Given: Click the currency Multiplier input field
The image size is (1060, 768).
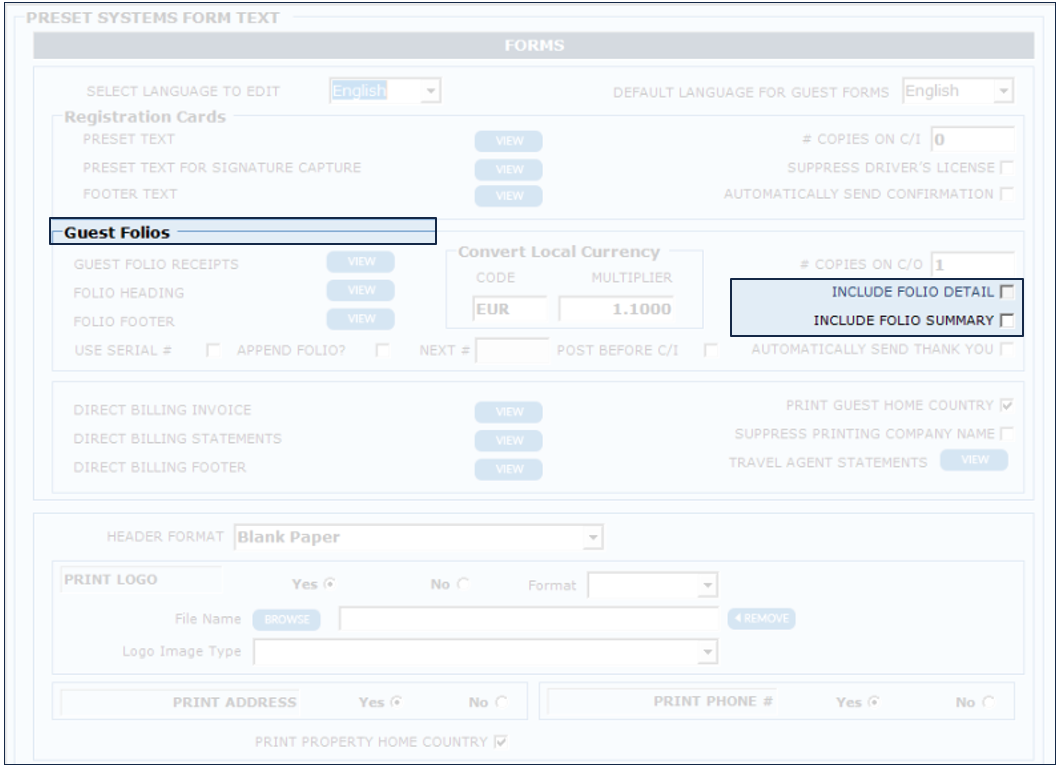Looking at the screenshot, I should [616, 310].
